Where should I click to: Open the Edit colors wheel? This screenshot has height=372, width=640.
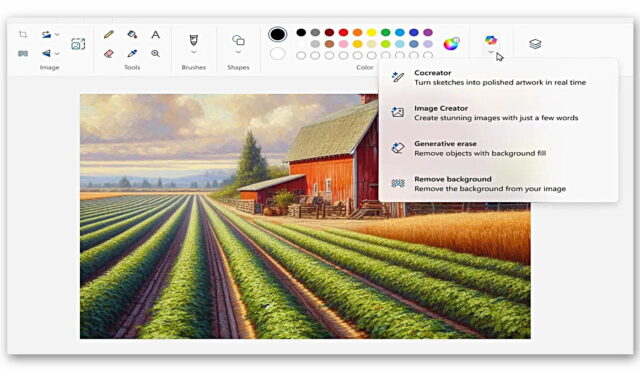(451, 43)
